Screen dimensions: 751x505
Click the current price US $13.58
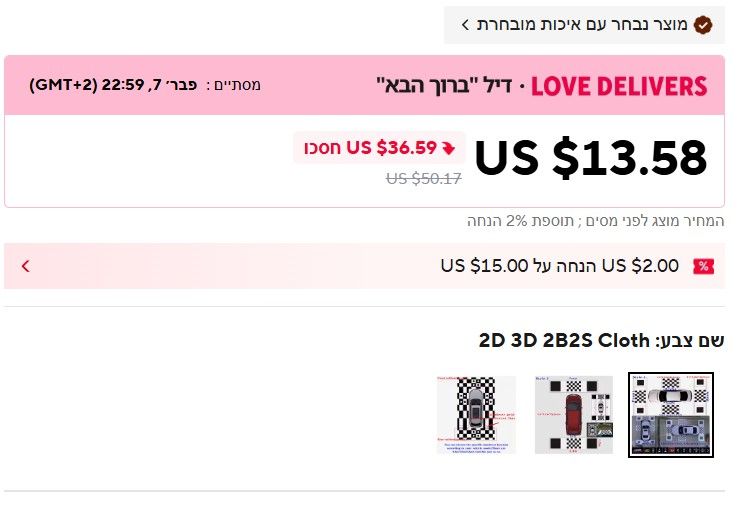pyautogui.click(x=591, y=157)
